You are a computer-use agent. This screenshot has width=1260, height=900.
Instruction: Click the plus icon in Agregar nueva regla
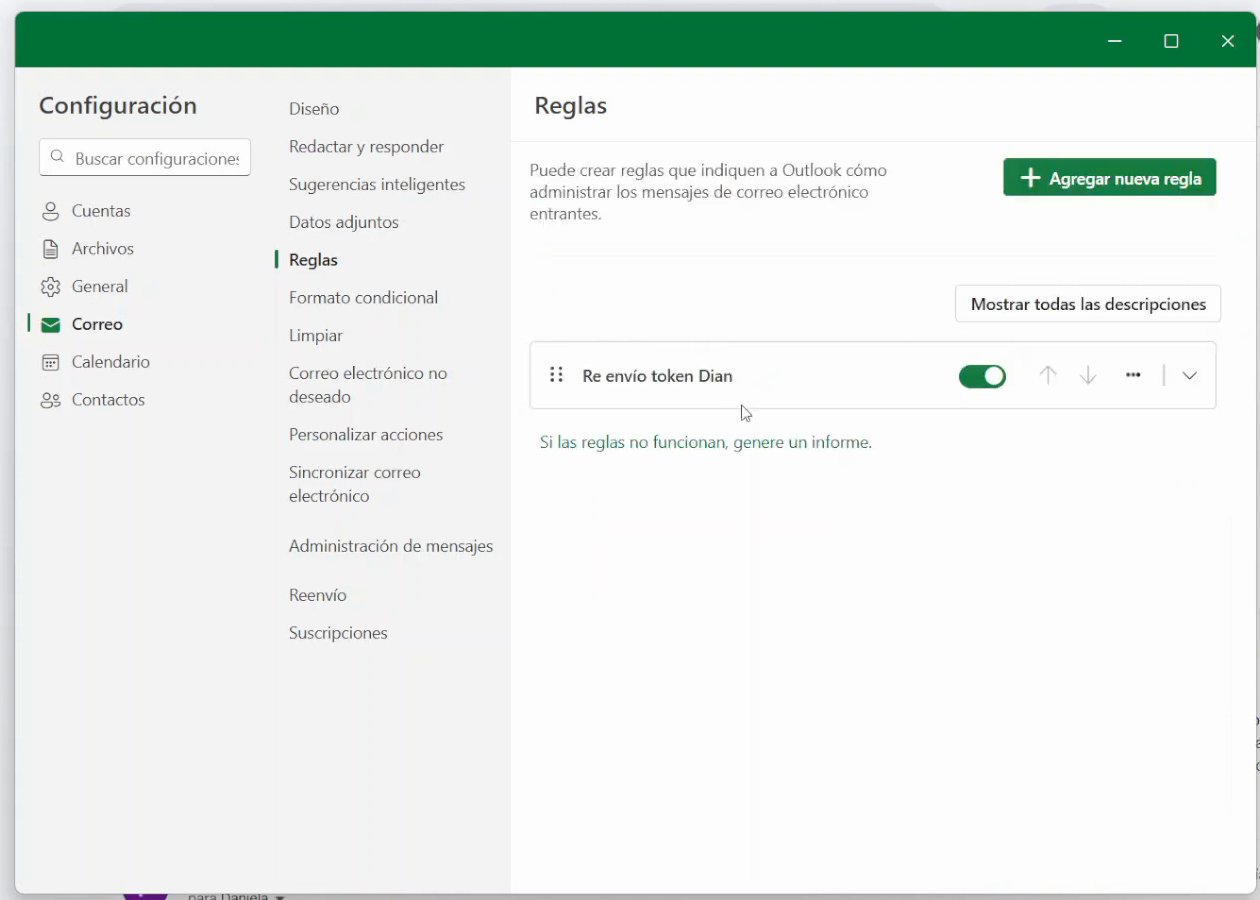[x=1030, y=178]
